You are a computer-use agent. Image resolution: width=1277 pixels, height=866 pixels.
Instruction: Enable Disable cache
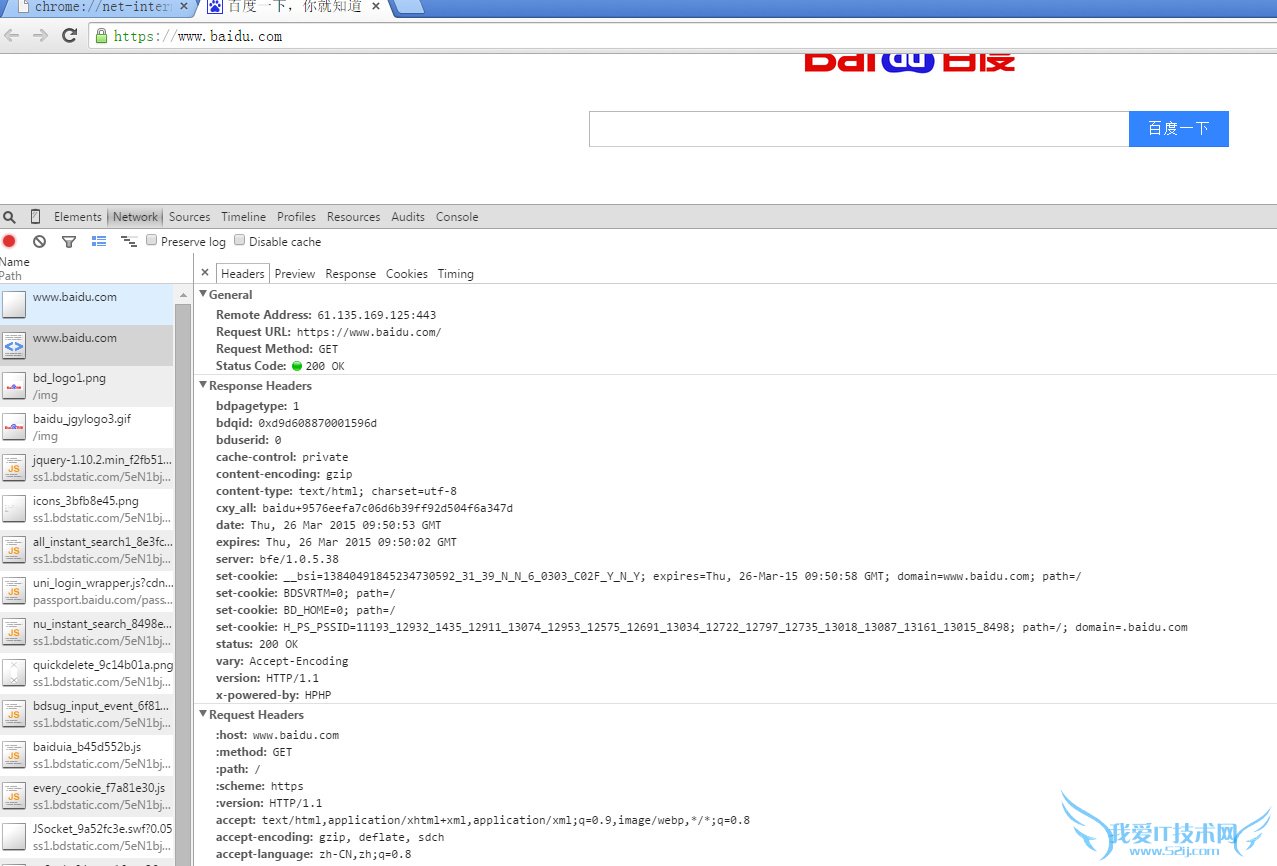[239, 240]
